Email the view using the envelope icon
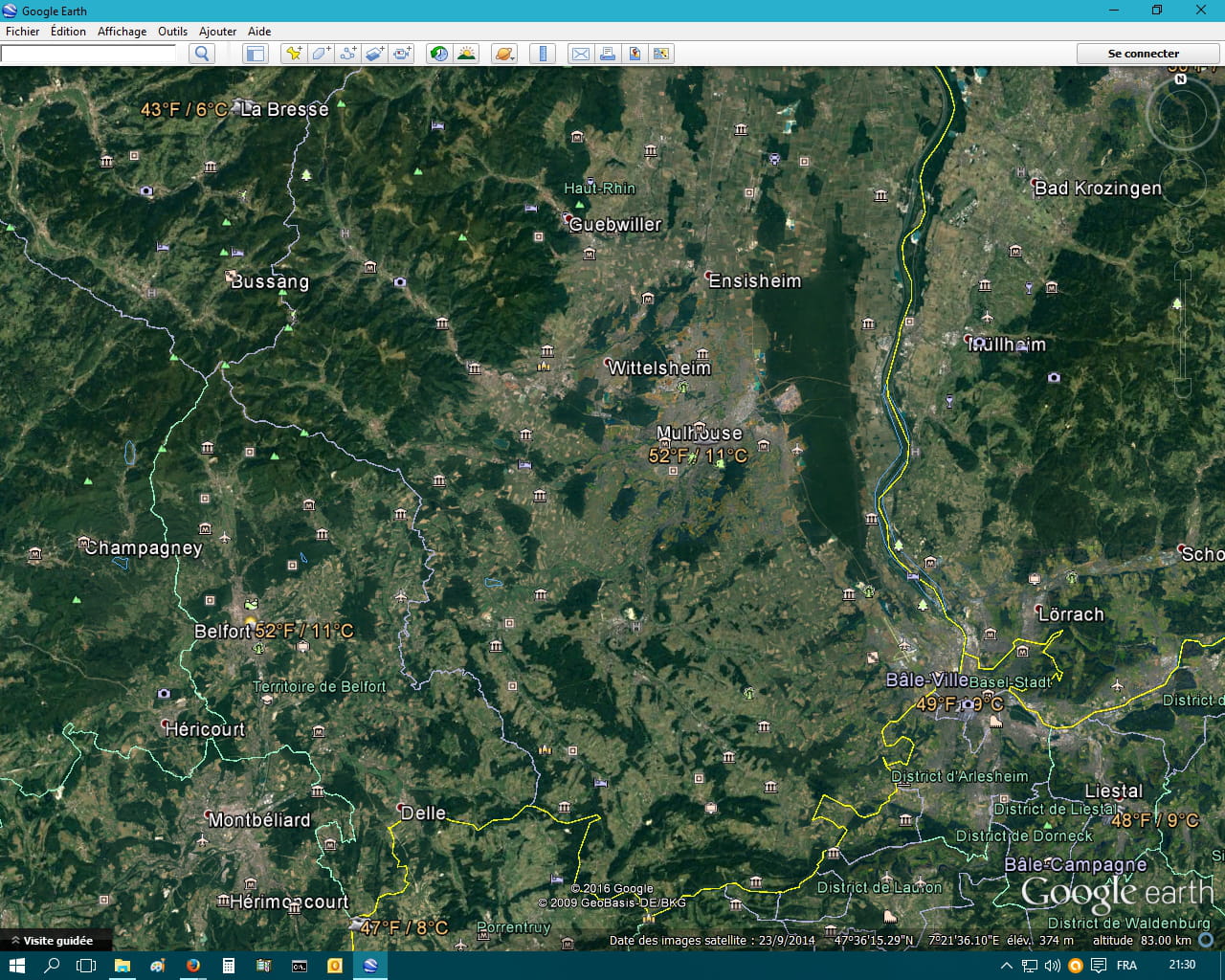 (x=580, y=54)
